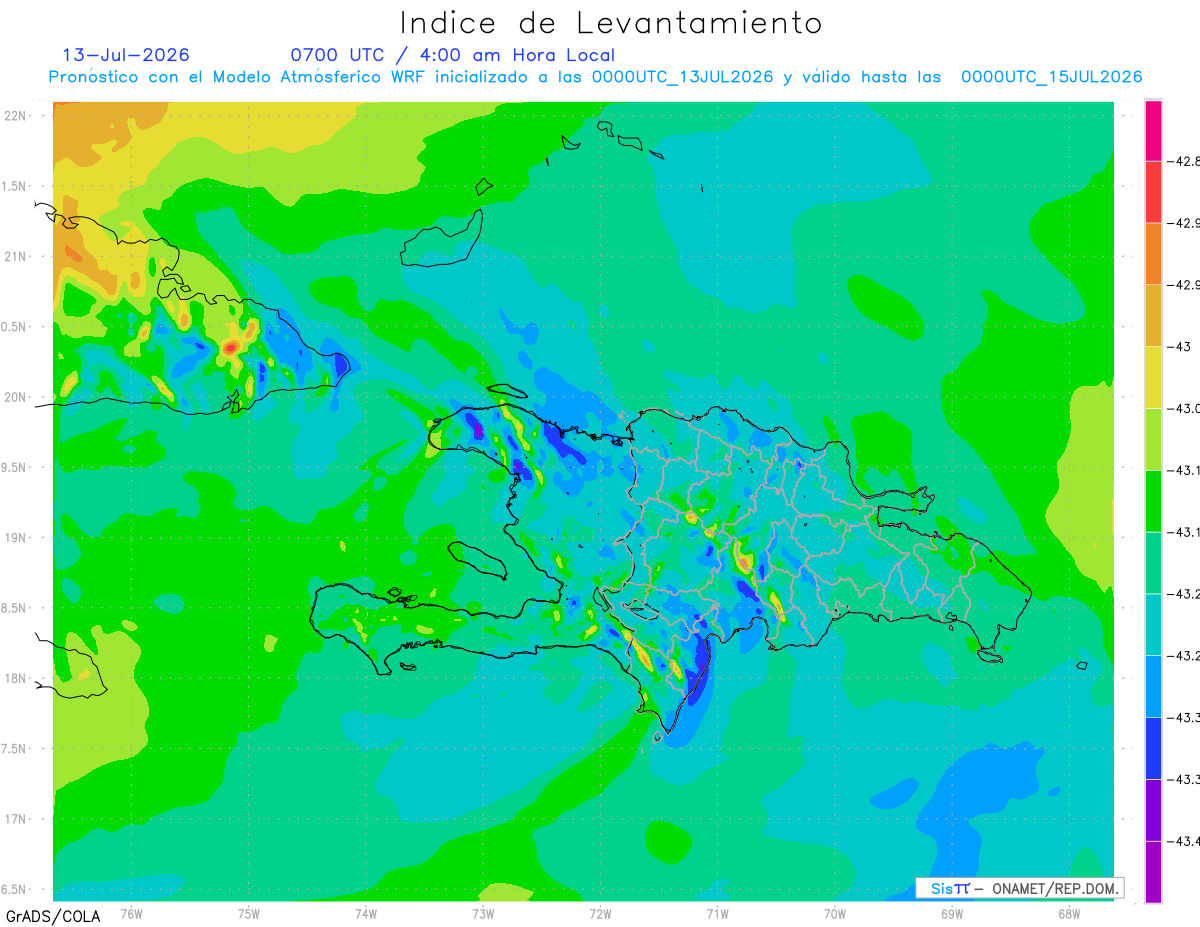Click the "19N" latitude label
Viewport: 1200px width, 927px height.
[x=15, y=538]
